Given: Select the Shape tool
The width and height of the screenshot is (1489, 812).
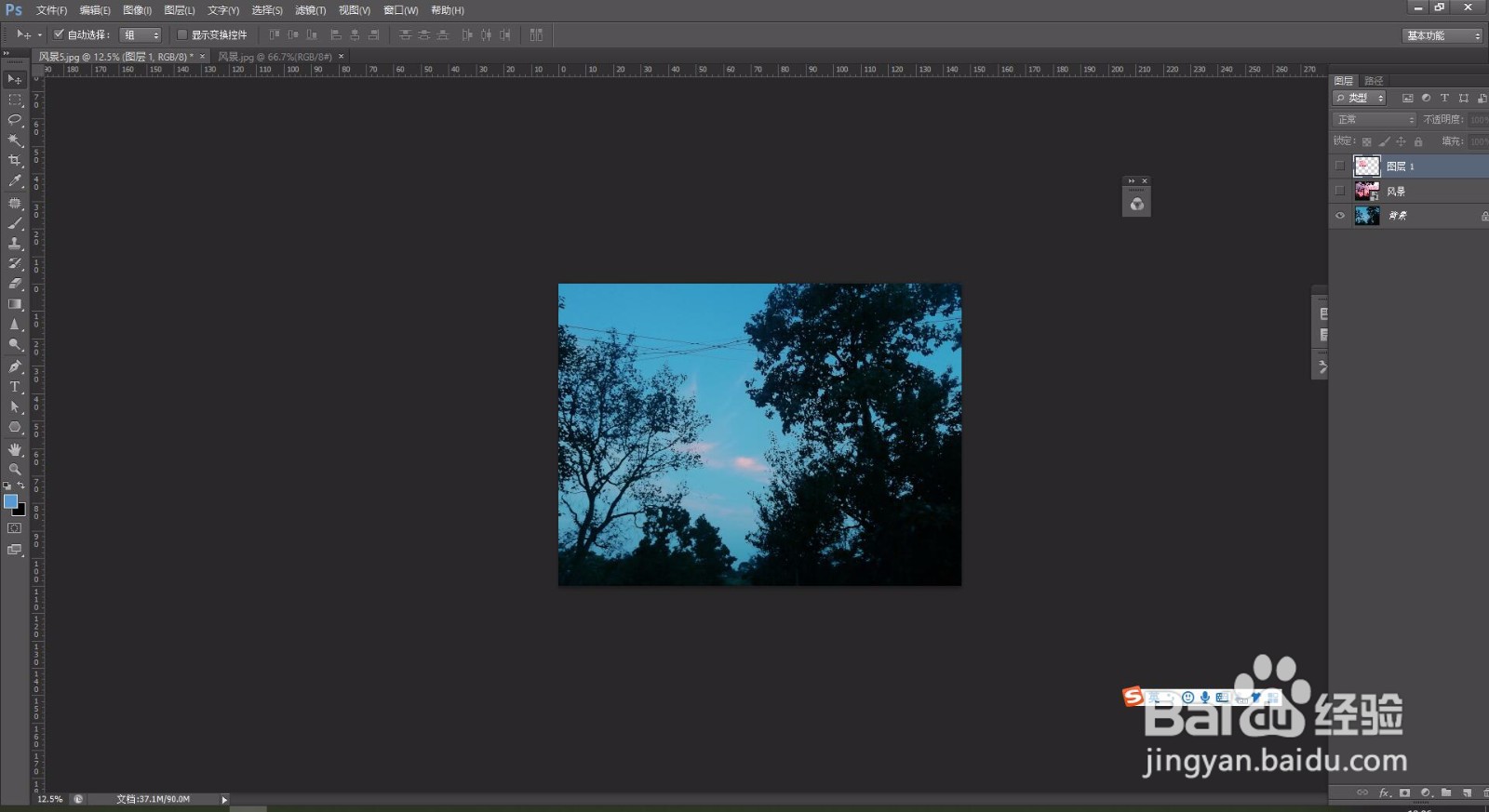Looking at the screenshot, I should [14, 428].
